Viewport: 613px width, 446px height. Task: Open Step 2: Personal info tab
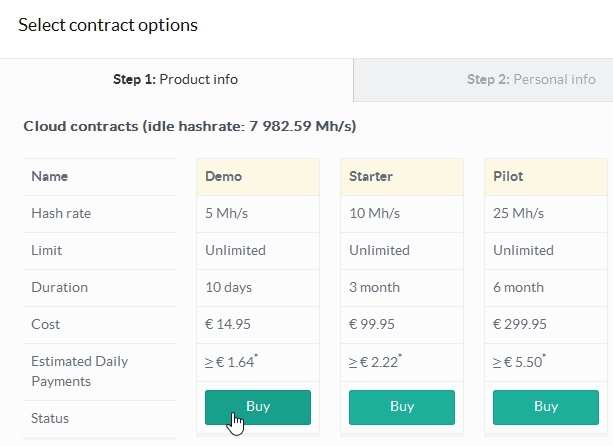coord(483,80)
